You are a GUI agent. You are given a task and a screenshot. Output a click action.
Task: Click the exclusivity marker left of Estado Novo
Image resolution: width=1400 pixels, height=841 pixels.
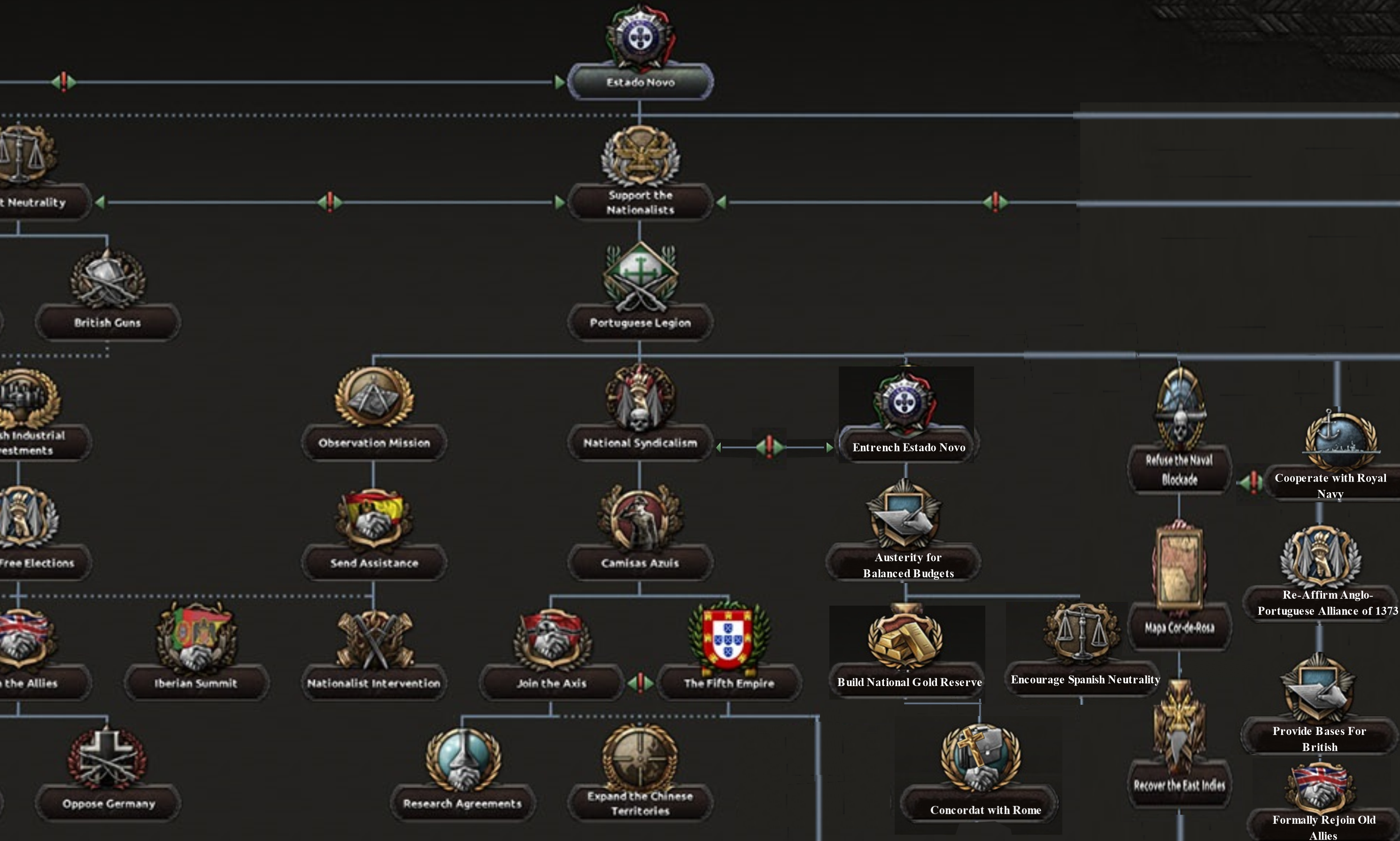click(x=63, y=82)
